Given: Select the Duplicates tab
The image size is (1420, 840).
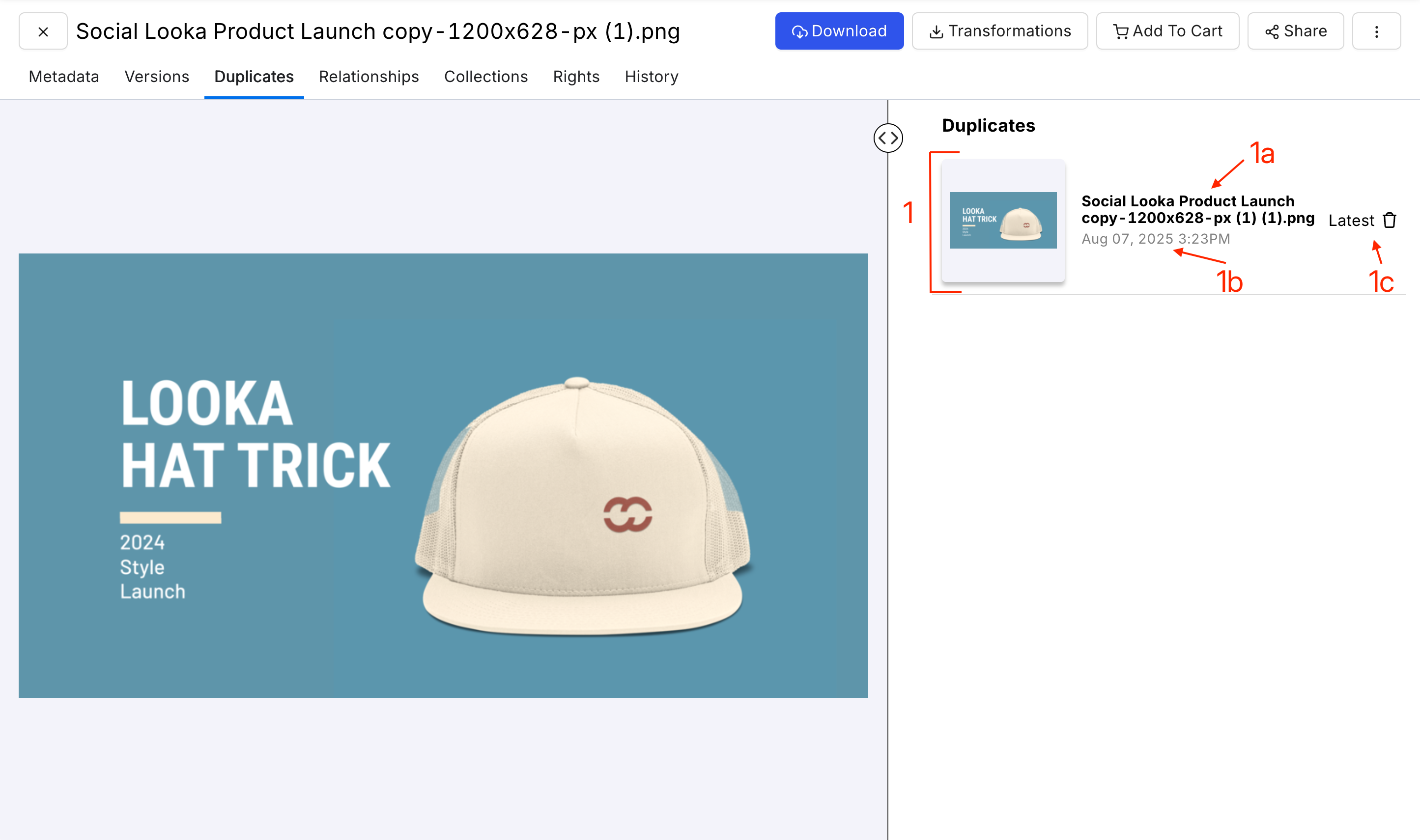Looking at the screenshot, I should pyautogui.click(x=254, y=77).
